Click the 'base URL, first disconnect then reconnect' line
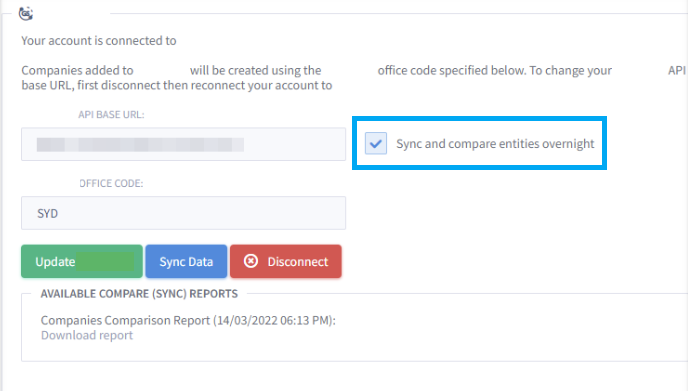This screenshot has width=688, height=391. pyautogui.click(x=177, y=85)
